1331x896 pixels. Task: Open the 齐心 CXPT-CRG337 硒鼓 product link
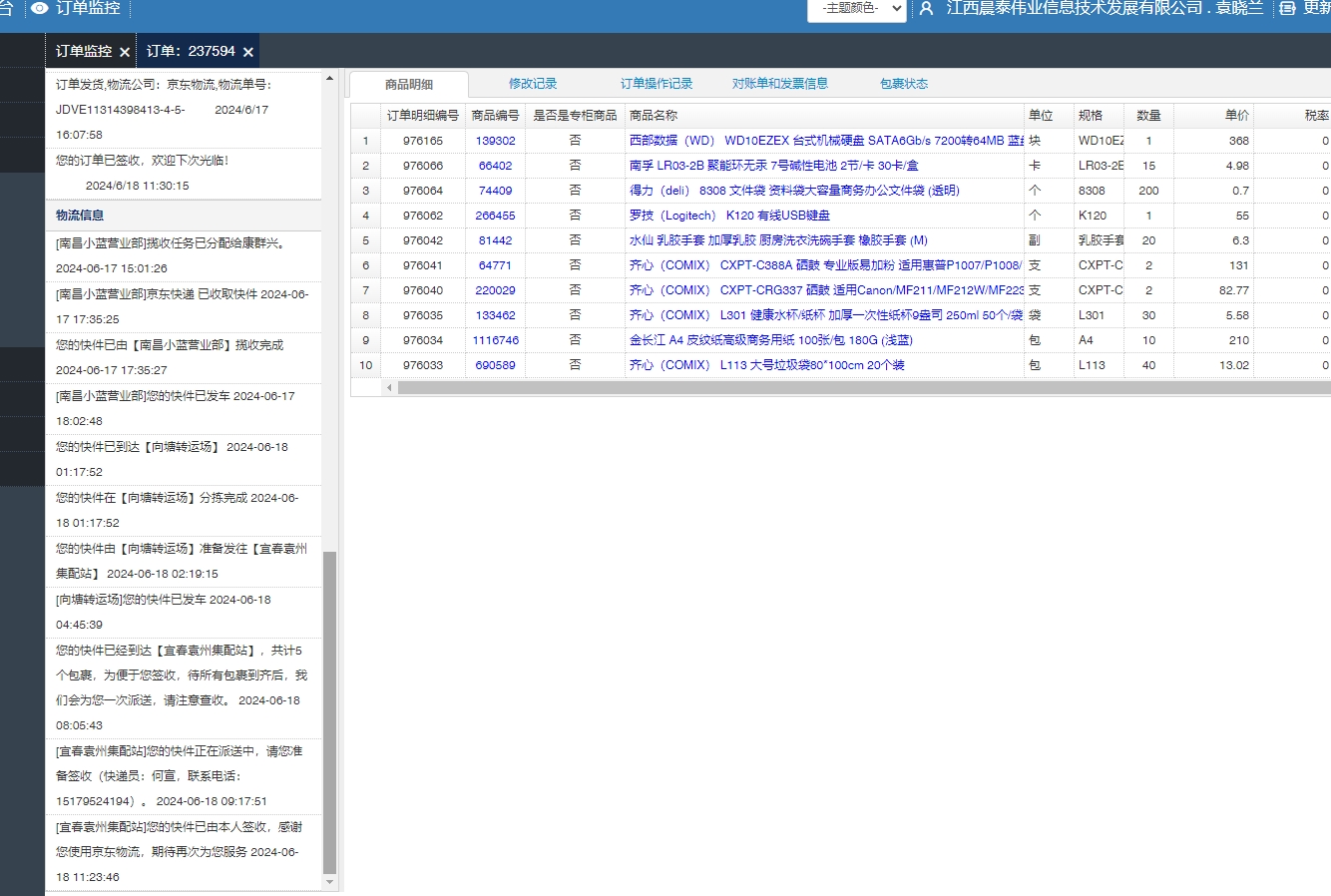coord(826,290)
